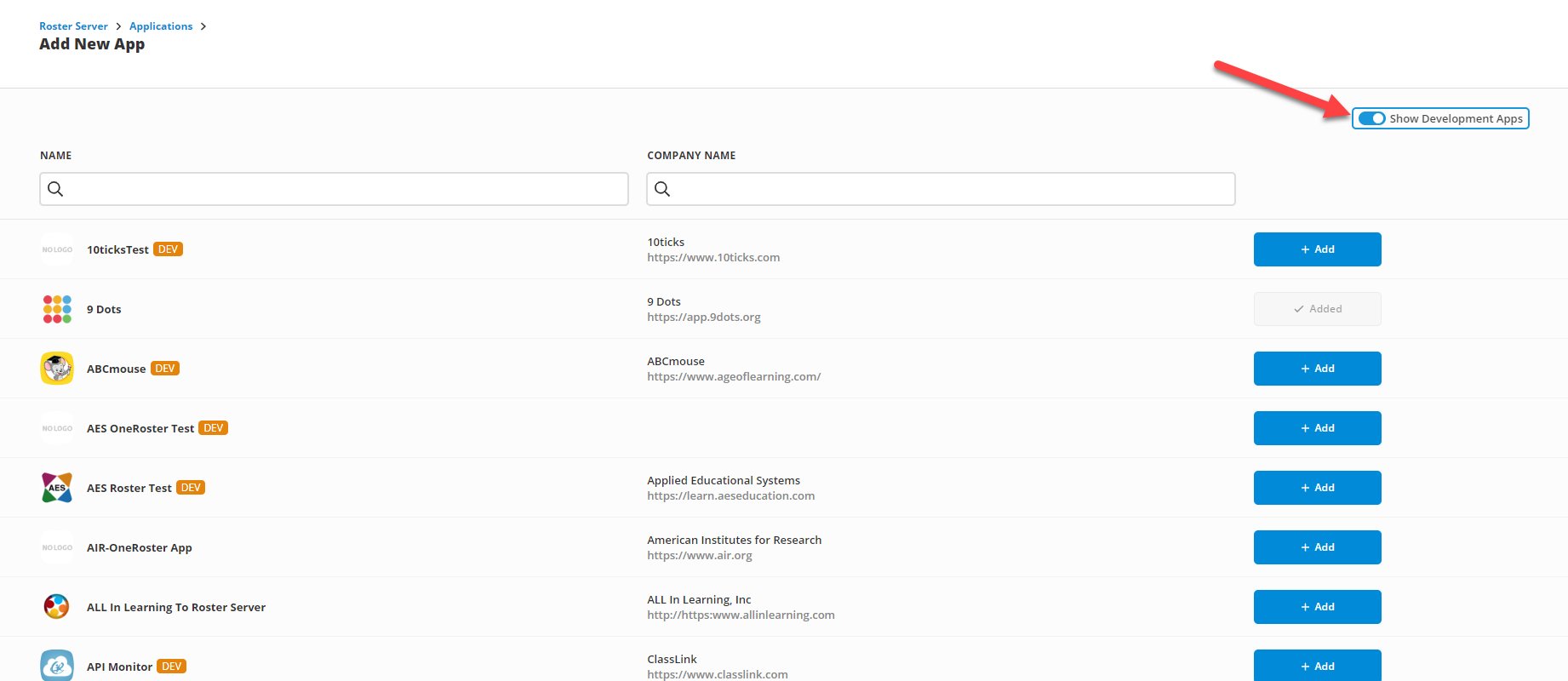Image resolution: width=1568 pixels, height=681 pixels.
Task: Click the ALL In Learning circular logo
Action: tap(57, 607)
